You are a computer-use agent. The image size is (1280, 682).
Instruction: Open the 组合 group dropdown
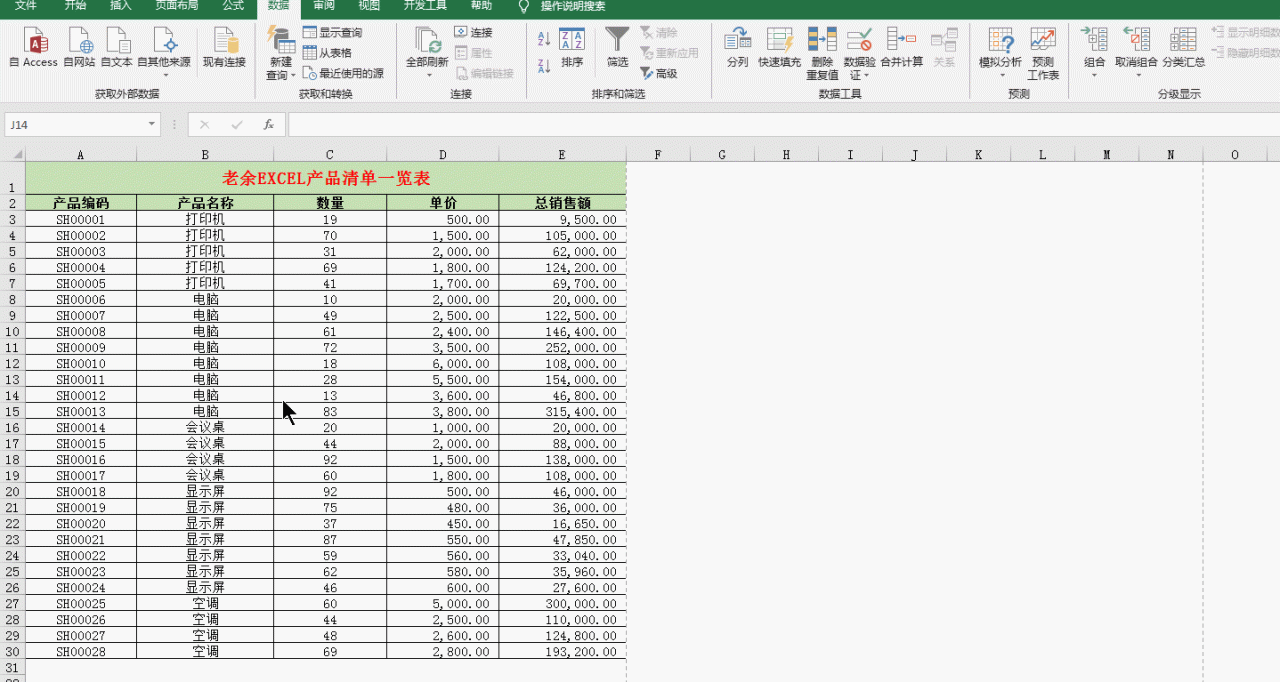pos(1095,54)
